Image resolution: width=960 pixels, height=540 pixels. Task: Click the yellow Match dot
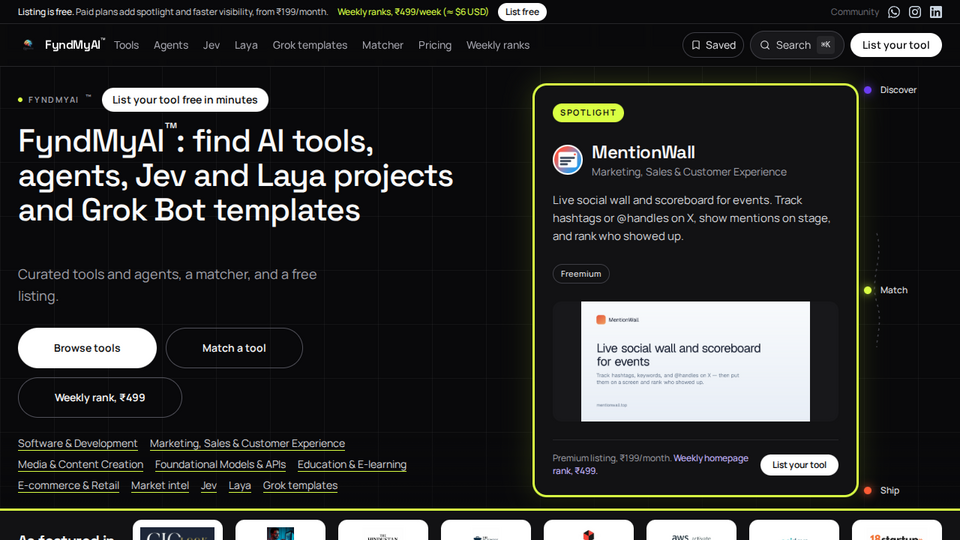pos(868,290)
